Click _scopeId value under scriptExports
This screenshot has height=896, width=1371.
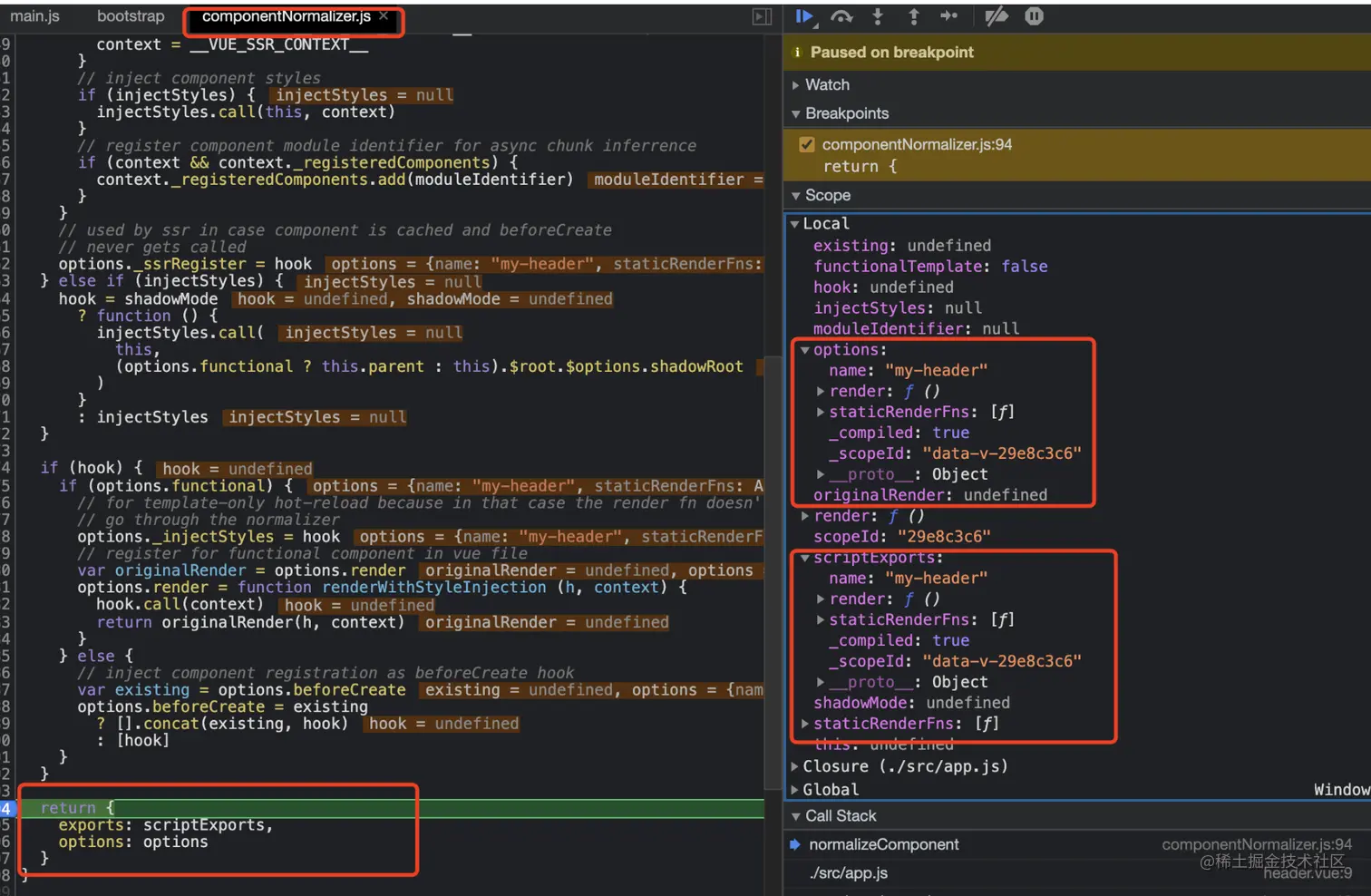tap(1001, 661)
